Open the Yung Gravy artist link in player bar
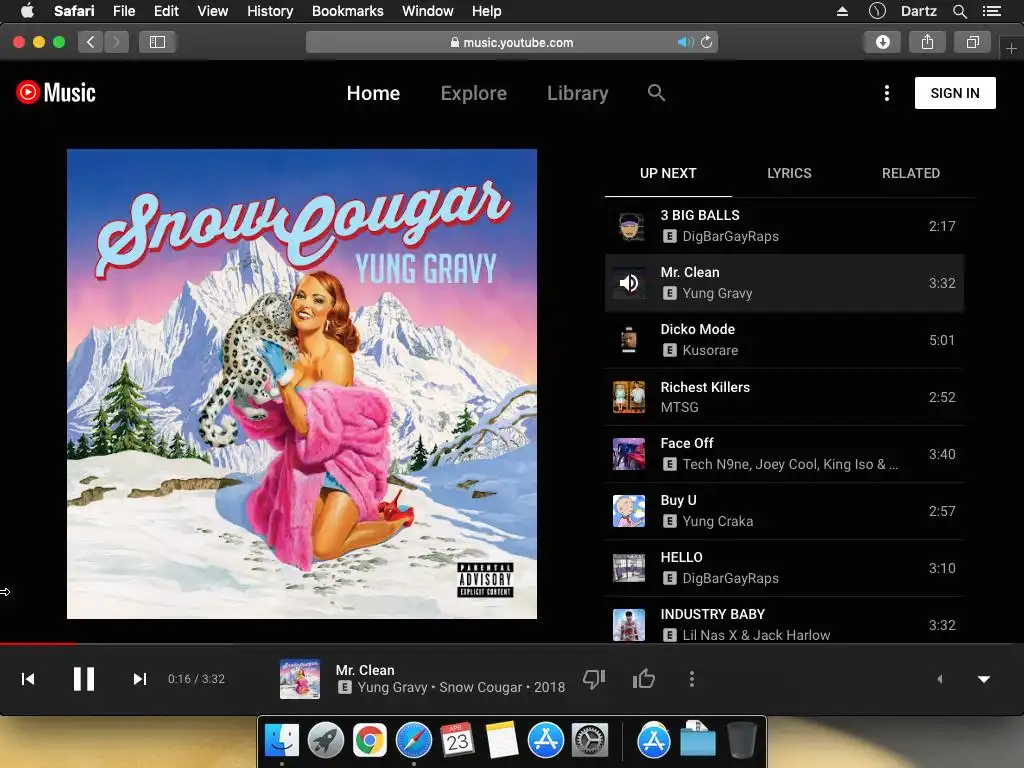Viewport: 1024px width, 768px height. pyautogui.click(x=392, y=687)
